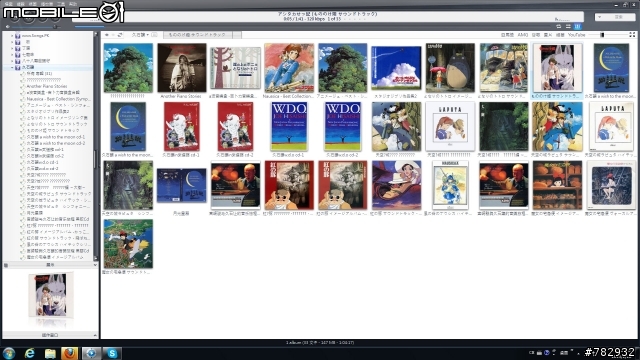Click the music player taskbar icon

click(x=91, y=353)
